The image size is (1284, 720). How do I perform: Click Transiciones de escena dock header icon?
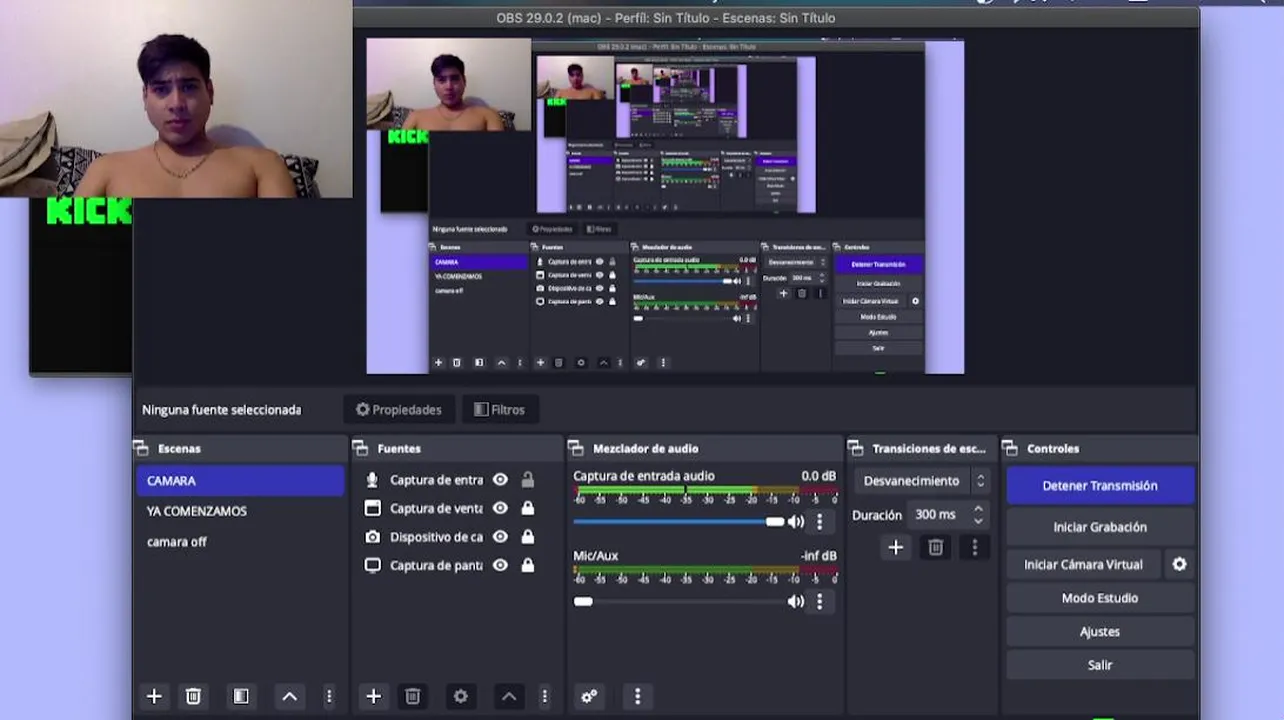[x=856, y=449]
